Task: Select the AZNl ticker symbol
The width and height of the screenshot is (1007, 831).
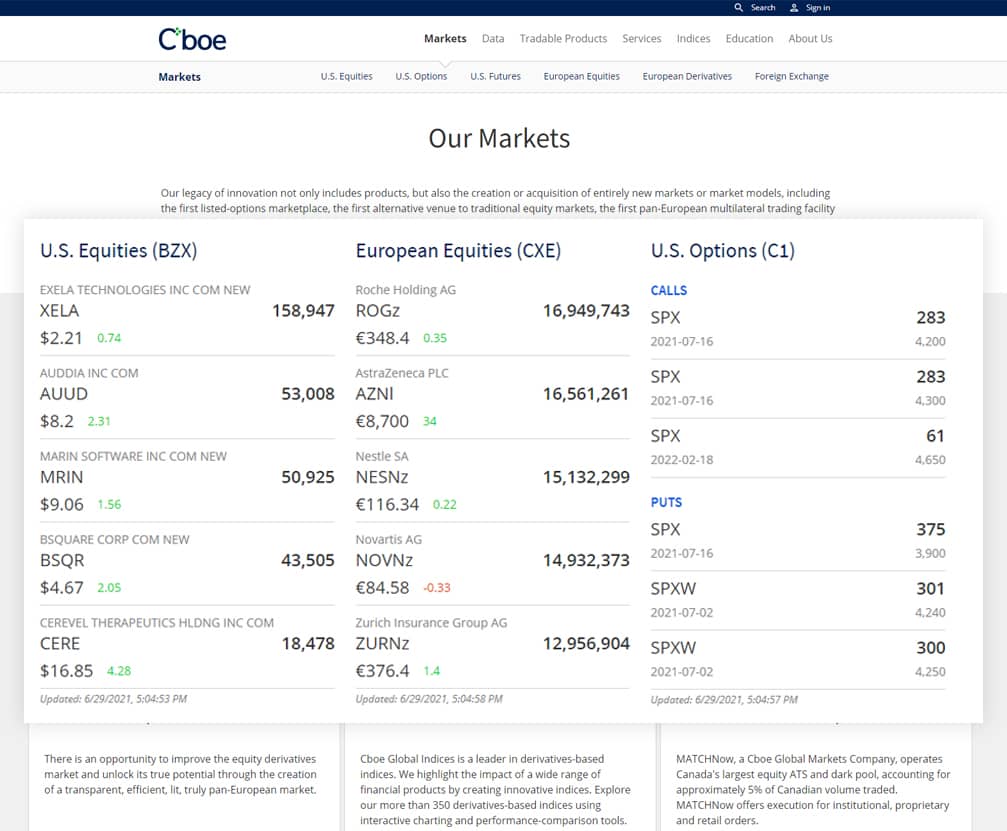Action: [374, 394]
